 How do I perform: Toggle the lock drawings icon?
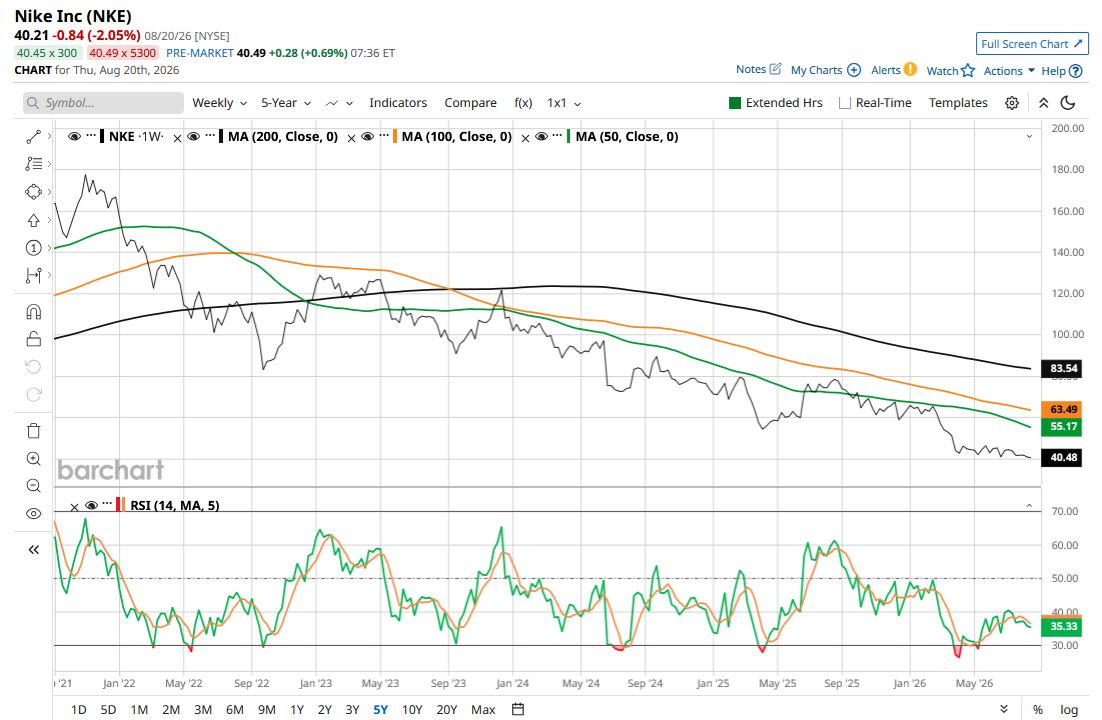pyautogui.click(x=33, y=339)
